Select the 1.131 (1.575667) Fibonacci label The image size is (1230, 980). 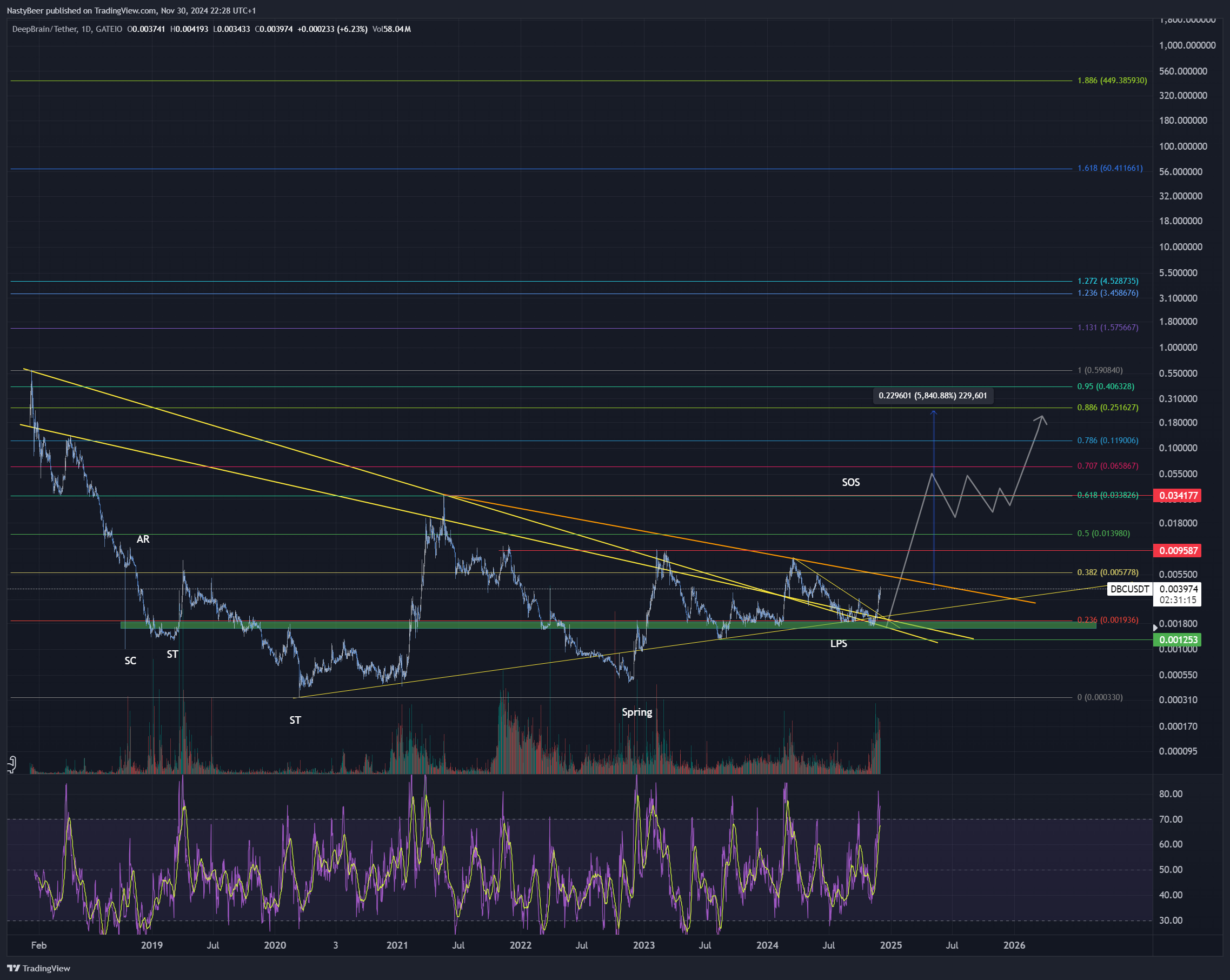point(1107,328)
